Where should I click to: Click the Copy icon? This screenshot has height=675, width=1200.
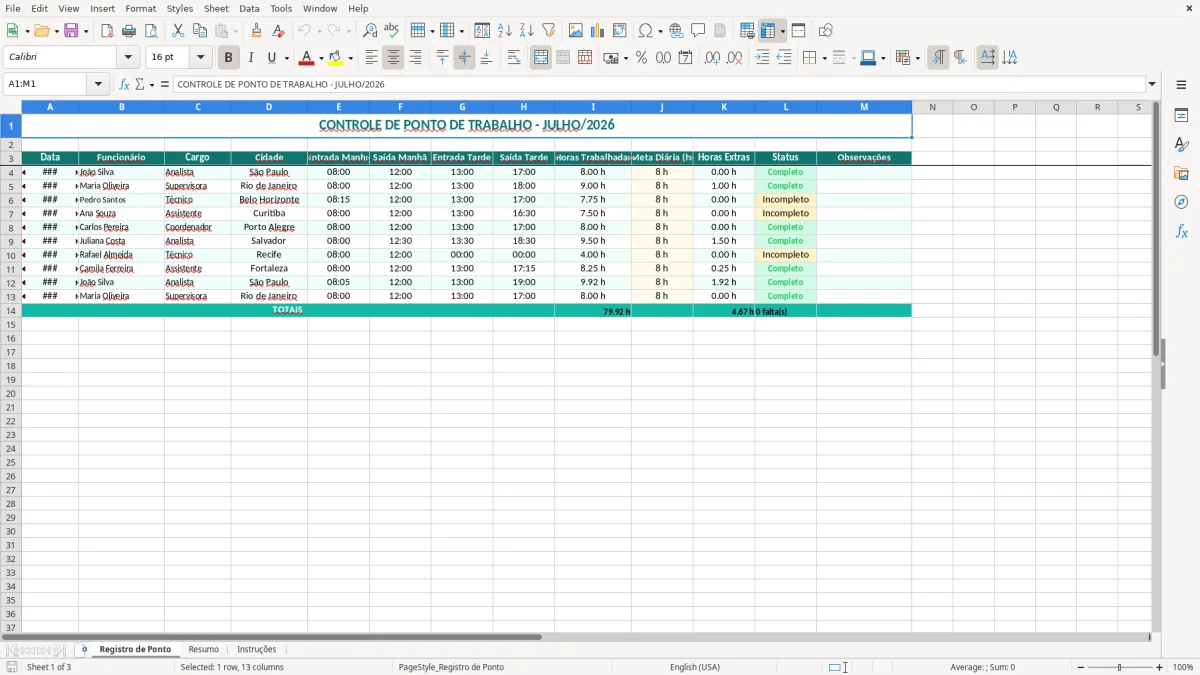(200, 31)
